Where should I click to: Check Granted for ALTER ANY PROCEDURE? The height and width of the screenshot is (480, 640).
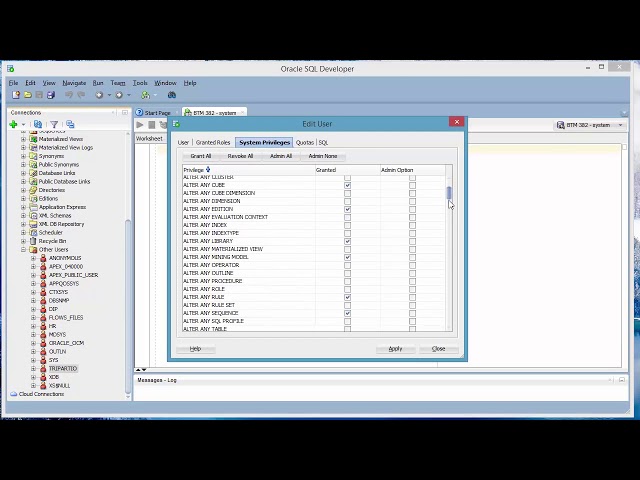(x=347, y=281)
